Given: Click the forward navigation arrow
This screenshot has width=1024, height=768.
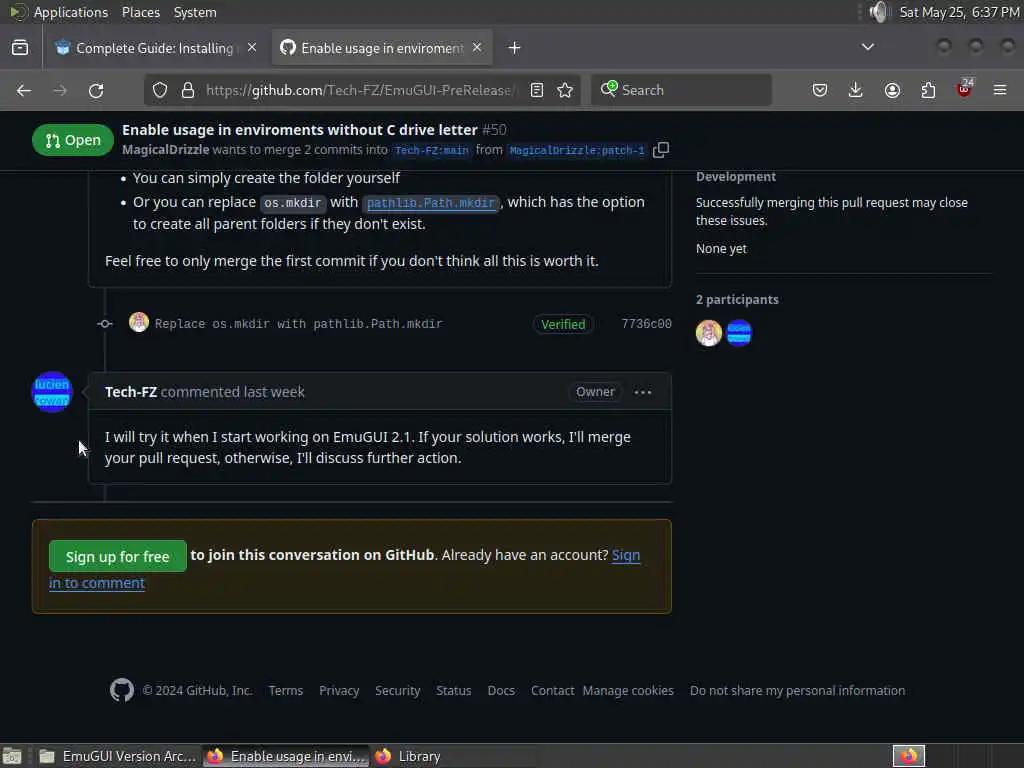Looking at the screenshot, I should 60,90.
